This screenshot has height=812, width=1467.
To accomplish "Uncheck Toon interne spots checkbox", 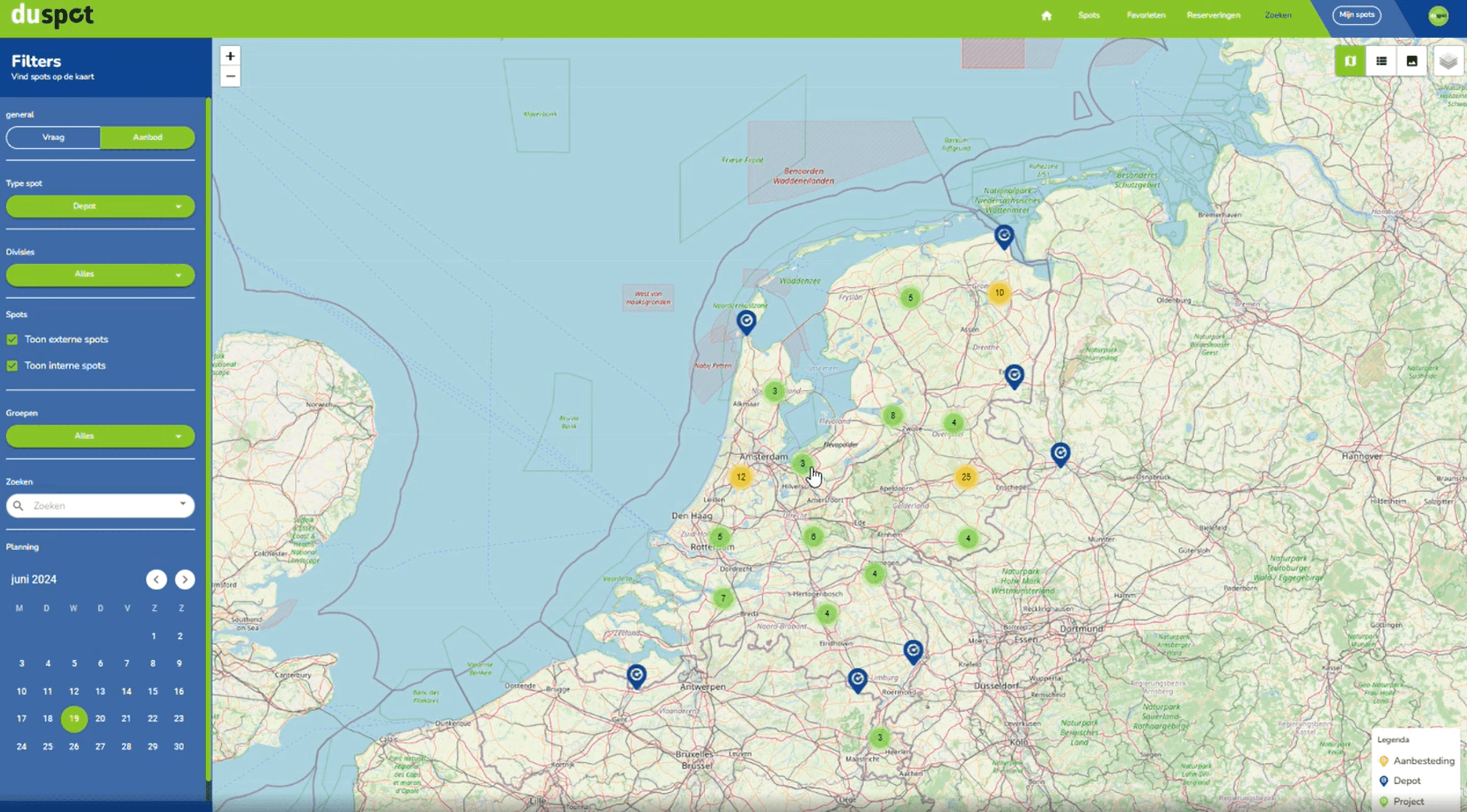I will pyautogui.click(x=12, y=365).
